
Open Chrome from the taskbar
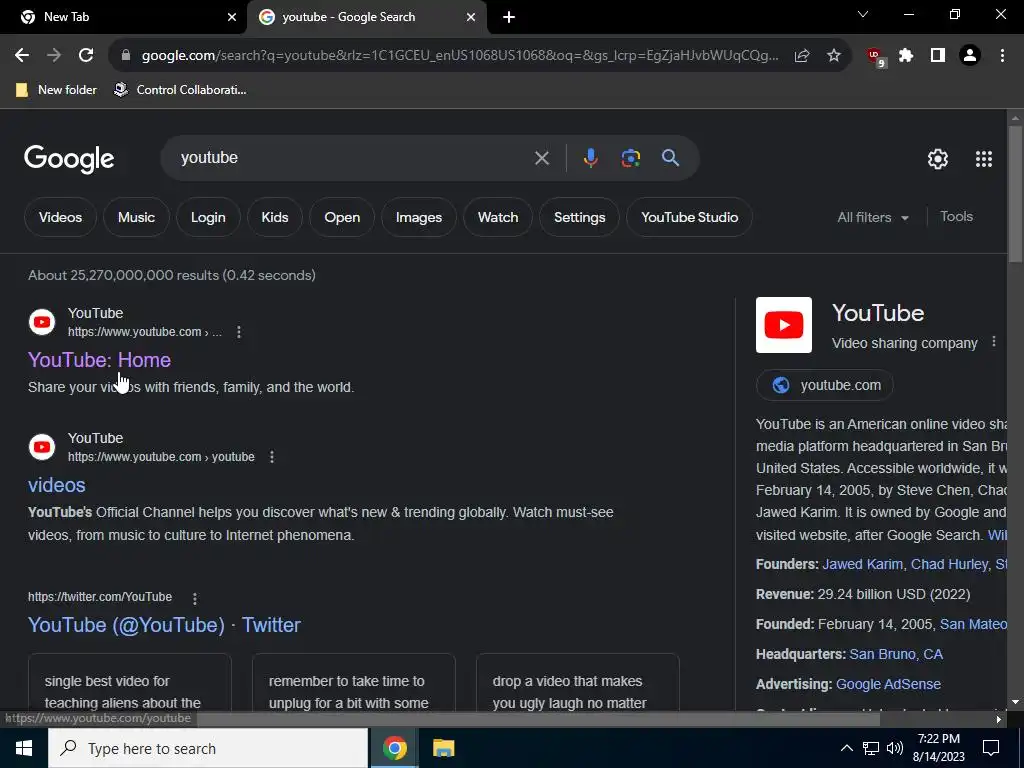pyautogui.click(x=394, y=748)
